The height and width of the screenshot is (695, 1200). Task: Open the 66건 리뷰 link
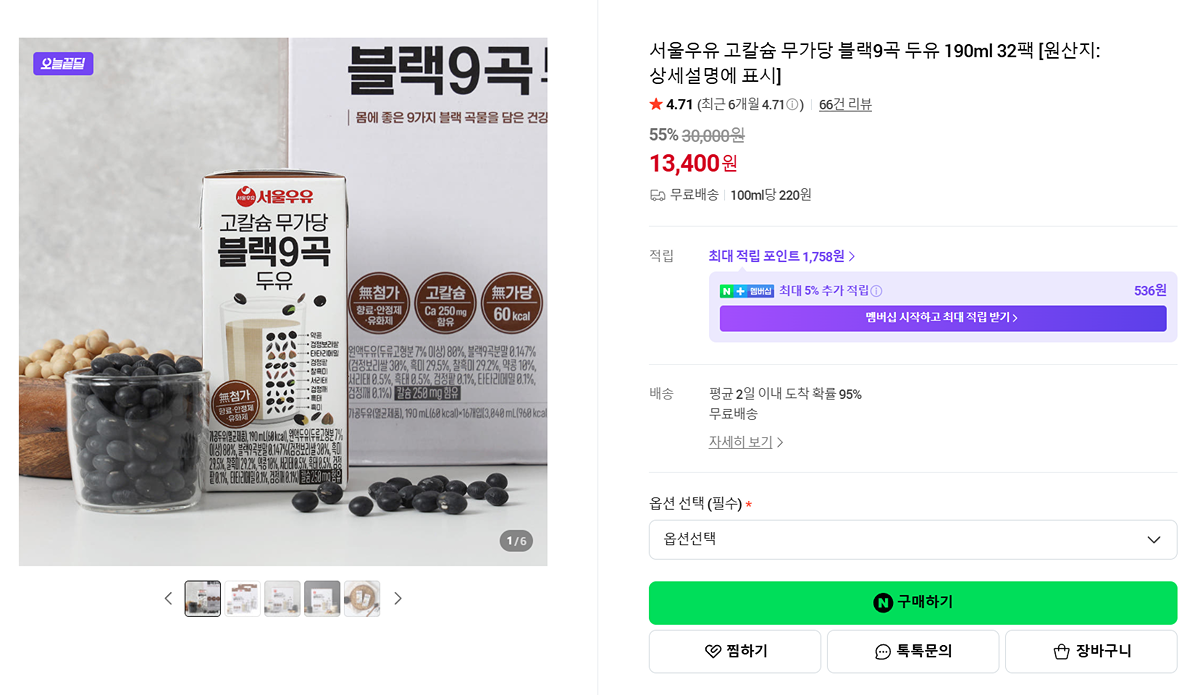tap(845, 105)
